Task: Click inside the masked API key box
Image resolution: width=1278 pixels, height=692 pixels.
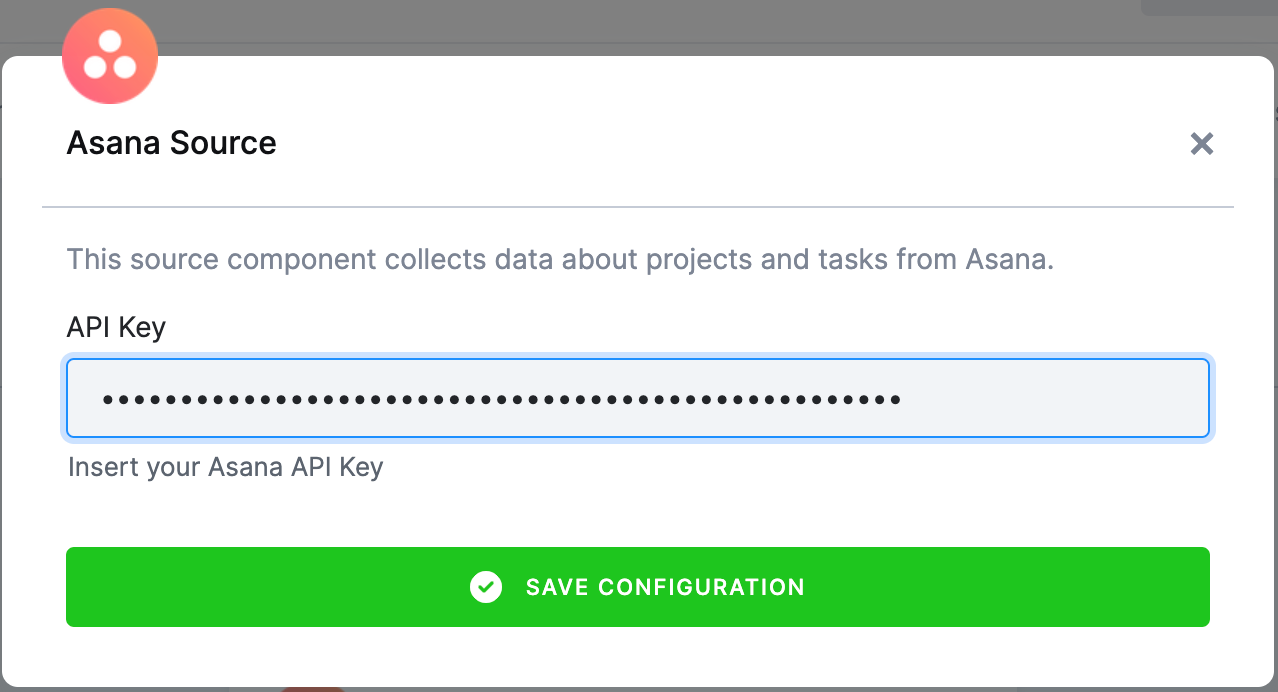Action: [638, 398]
